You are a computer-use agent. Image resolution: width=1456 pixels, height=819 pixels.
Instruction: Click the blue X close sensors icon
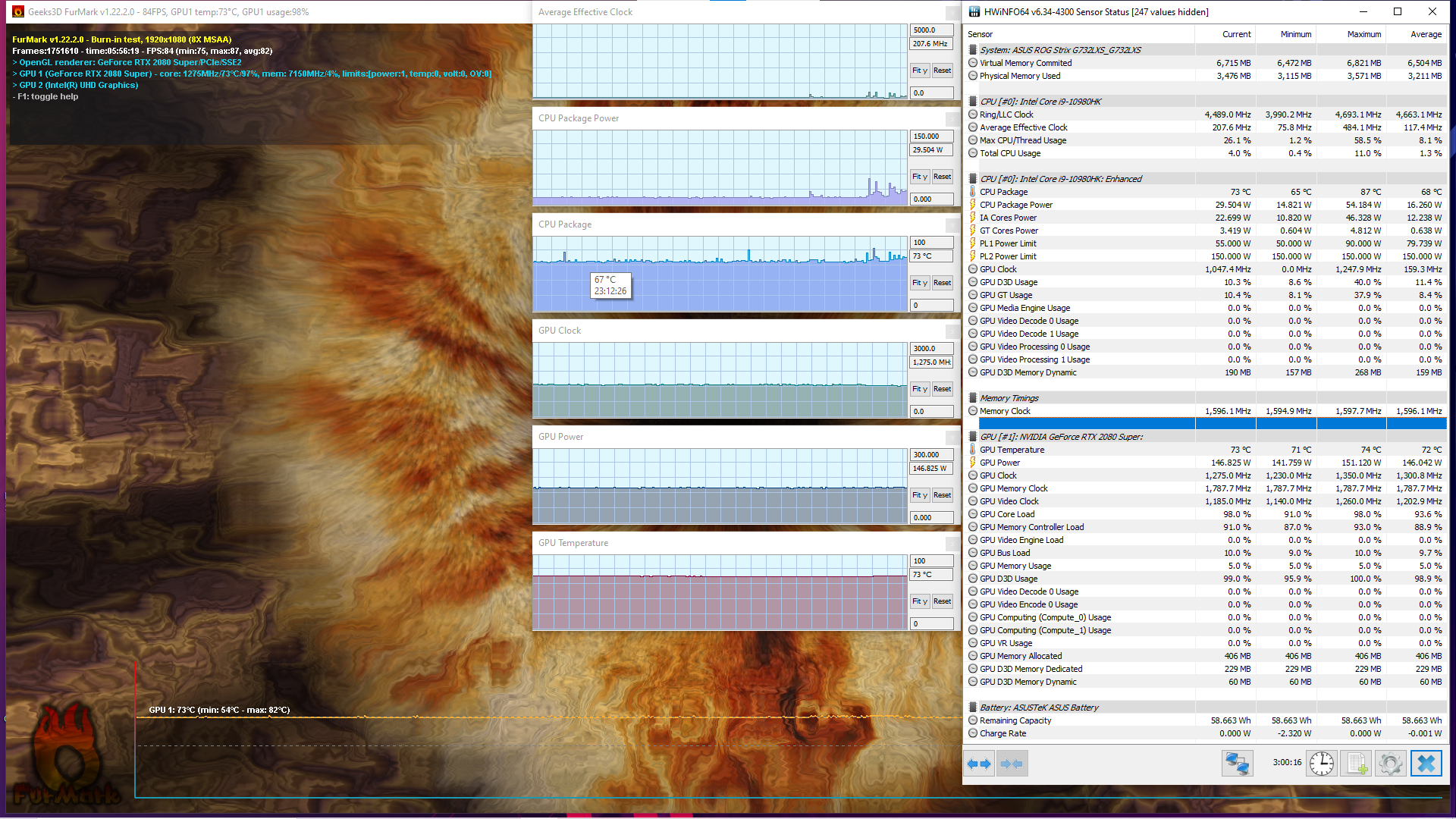coord(1426,764)
